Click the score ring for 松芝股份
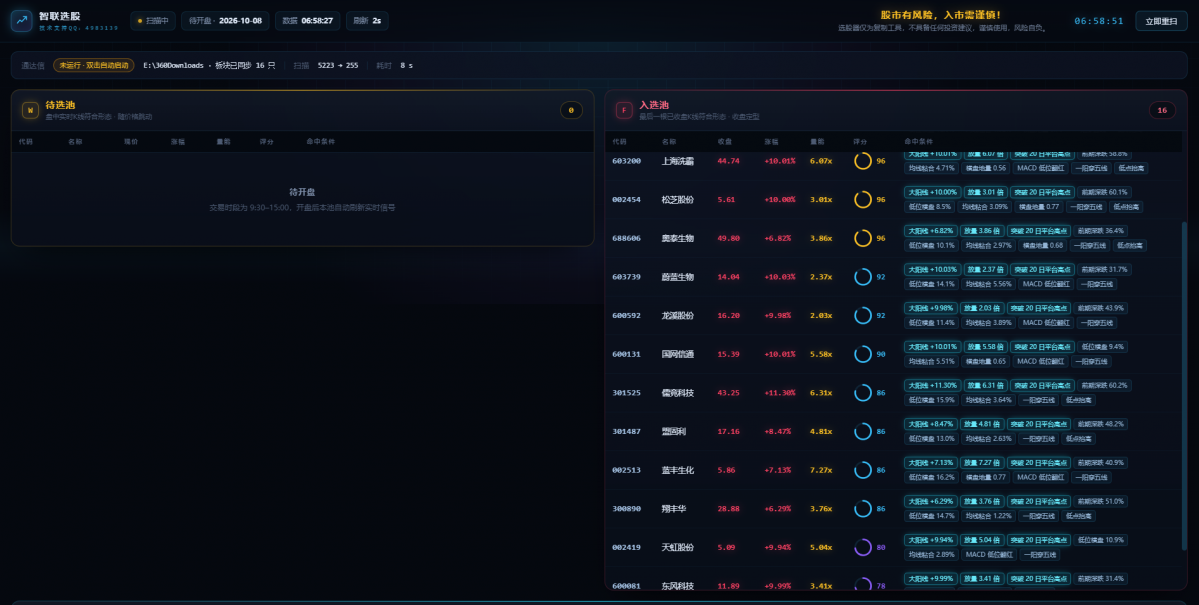Screen dimensions: 1199x605 [863, 200]
